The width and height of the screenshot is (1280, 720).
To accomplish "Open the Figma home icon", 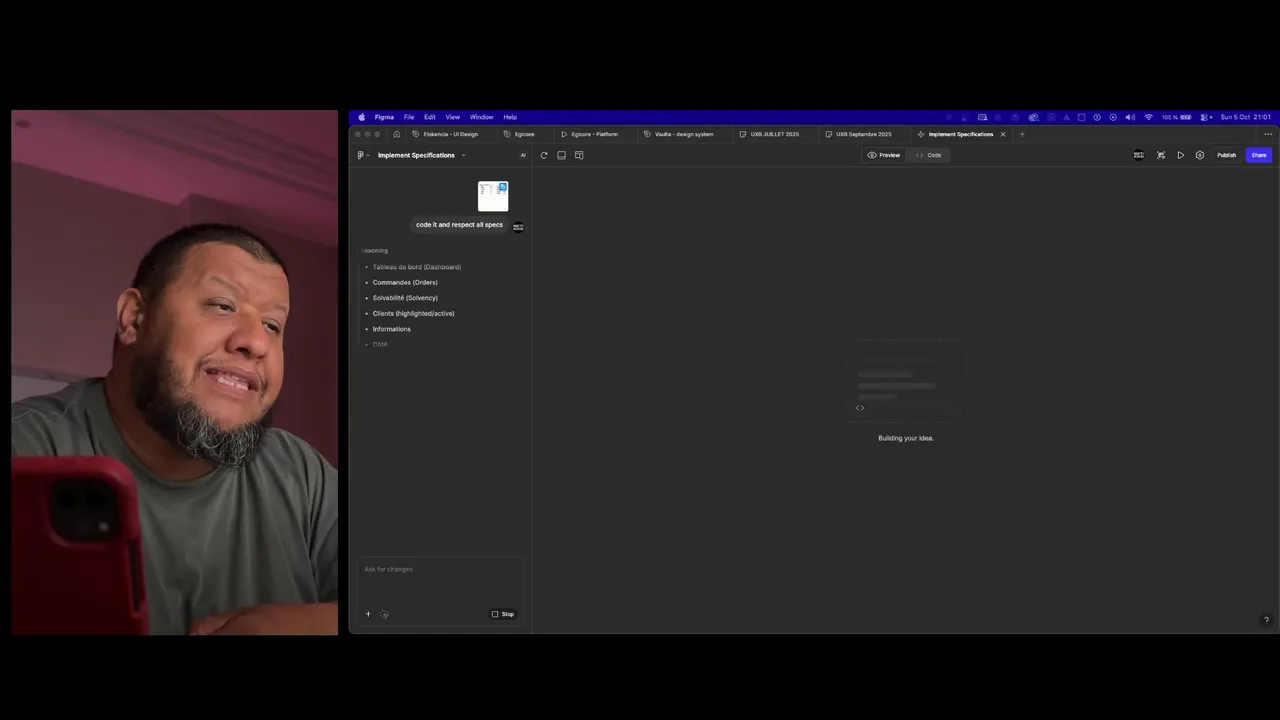I will click(397, 134).
